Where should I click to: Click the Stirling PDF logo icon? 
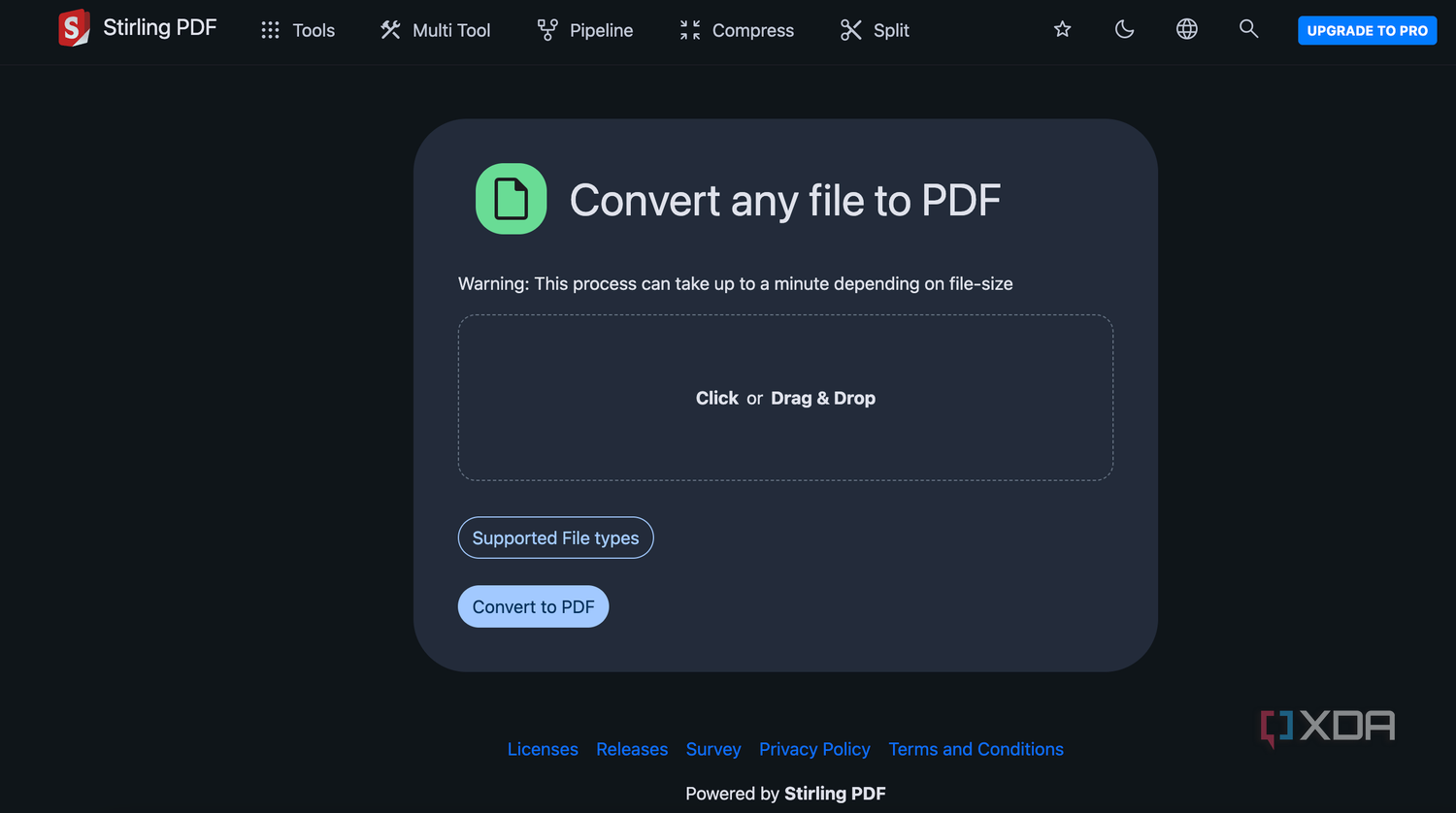(x=74, y=29)
